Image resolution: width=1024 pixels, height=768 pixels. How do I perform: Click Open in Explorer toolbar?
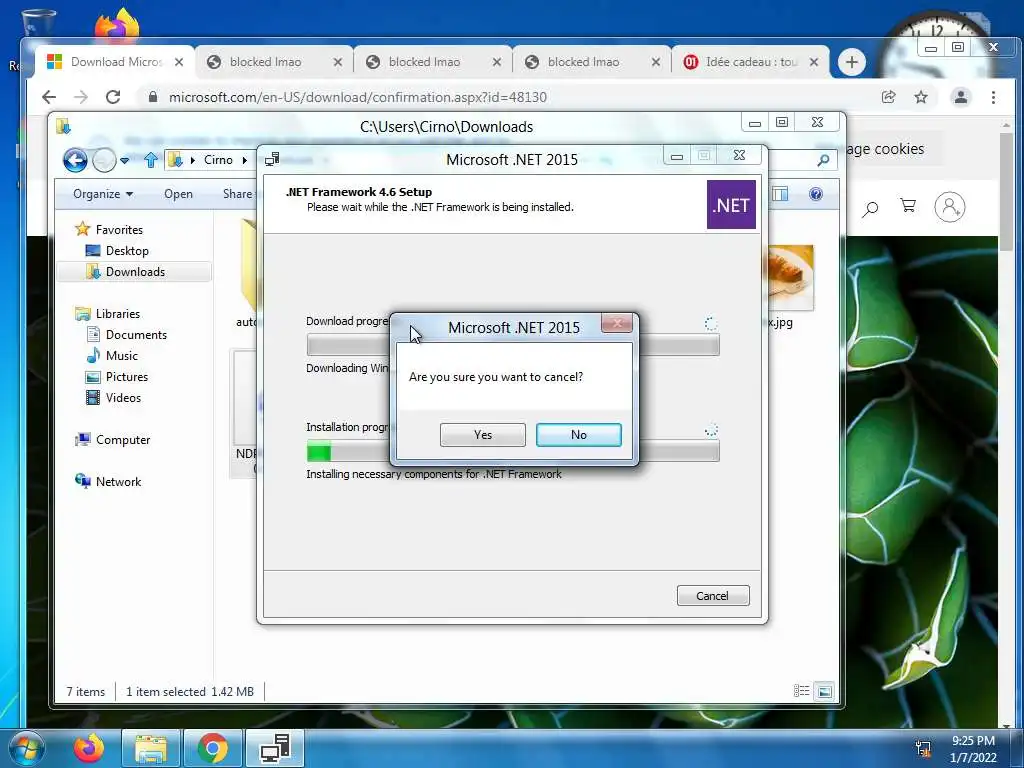coord(178,194)
